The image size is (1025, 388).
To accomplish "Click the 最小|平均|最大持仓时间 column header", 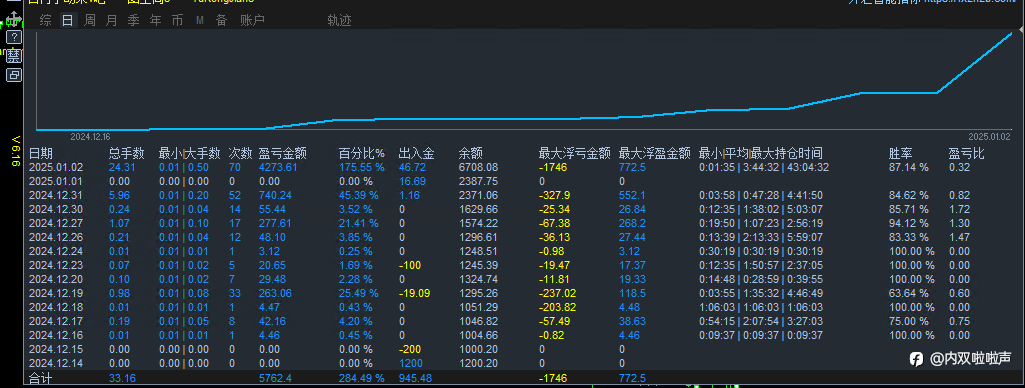I will (x=760, y=154).
